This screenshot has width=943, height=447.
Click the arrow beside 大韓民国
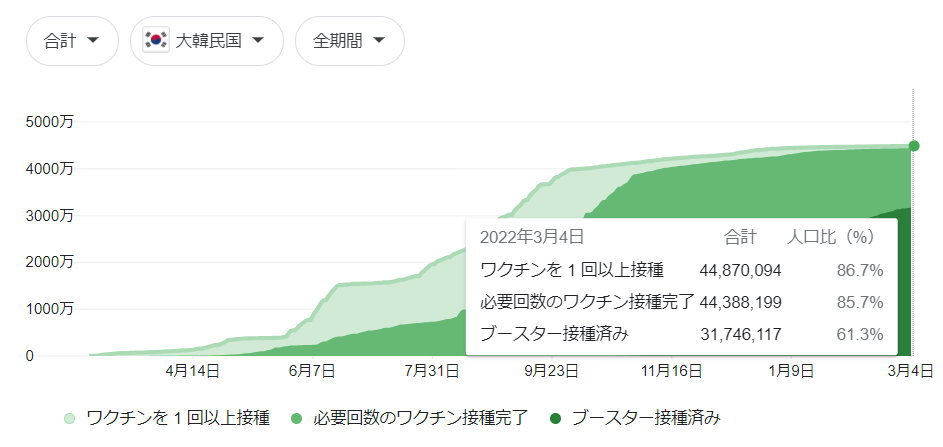[x=258, y=41]
